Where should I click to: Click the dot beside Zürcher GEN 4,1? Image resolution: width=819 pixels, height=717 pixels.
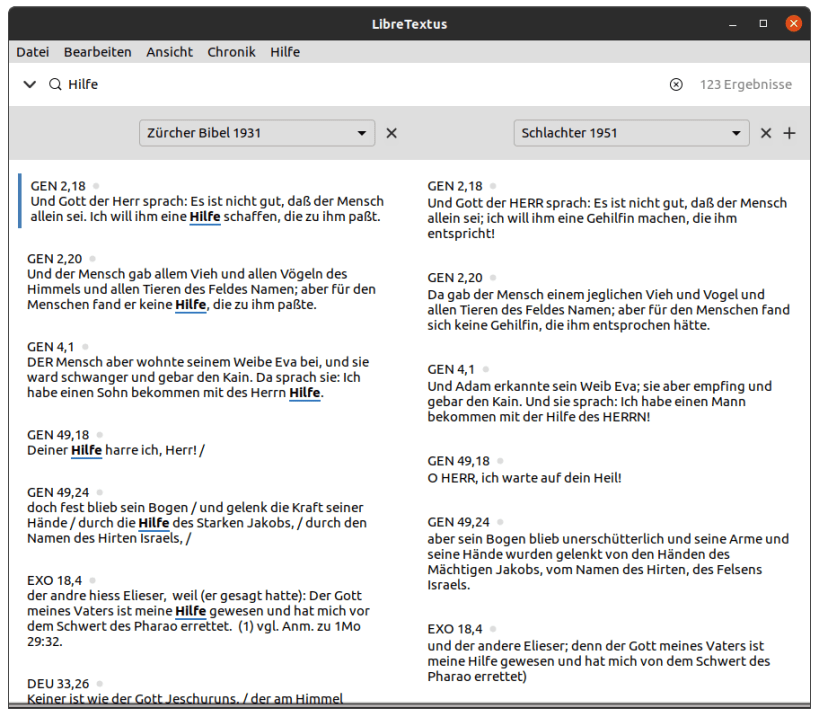pos(85,347)
